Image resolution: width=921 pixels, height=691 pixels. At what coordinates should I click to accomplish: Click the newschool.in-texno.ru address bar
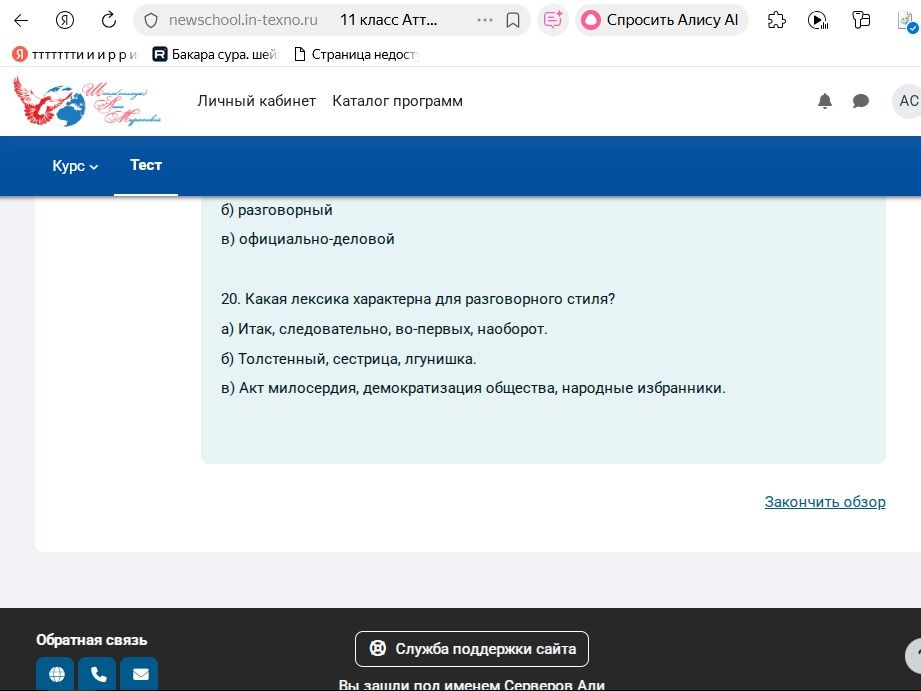click(243, 20)
